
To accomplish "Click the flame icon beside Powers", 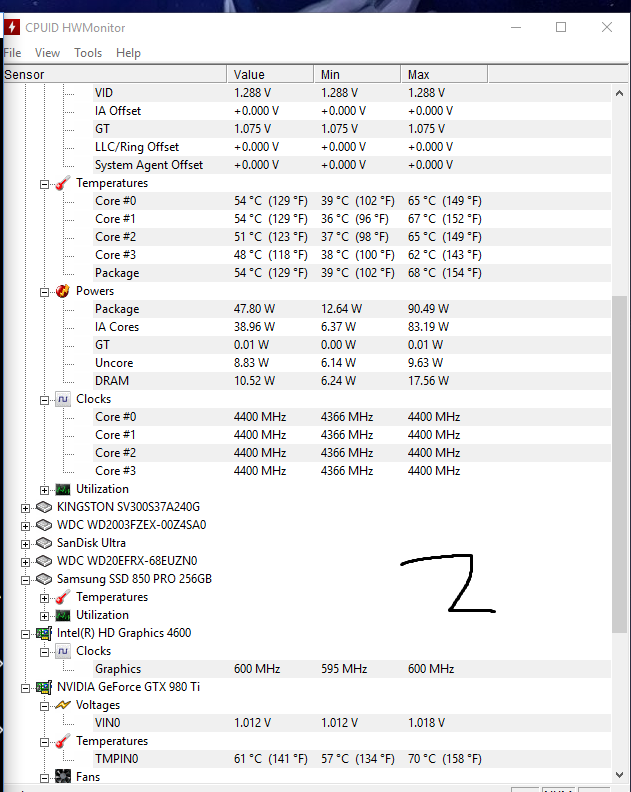I will pos(63,291).
